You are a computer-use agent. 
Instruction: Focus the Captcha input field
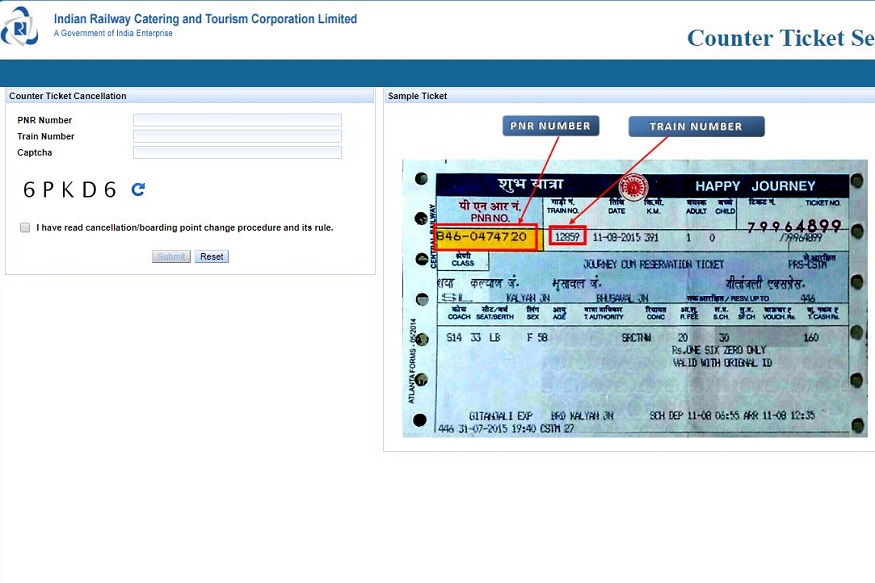tap(237, 152)
